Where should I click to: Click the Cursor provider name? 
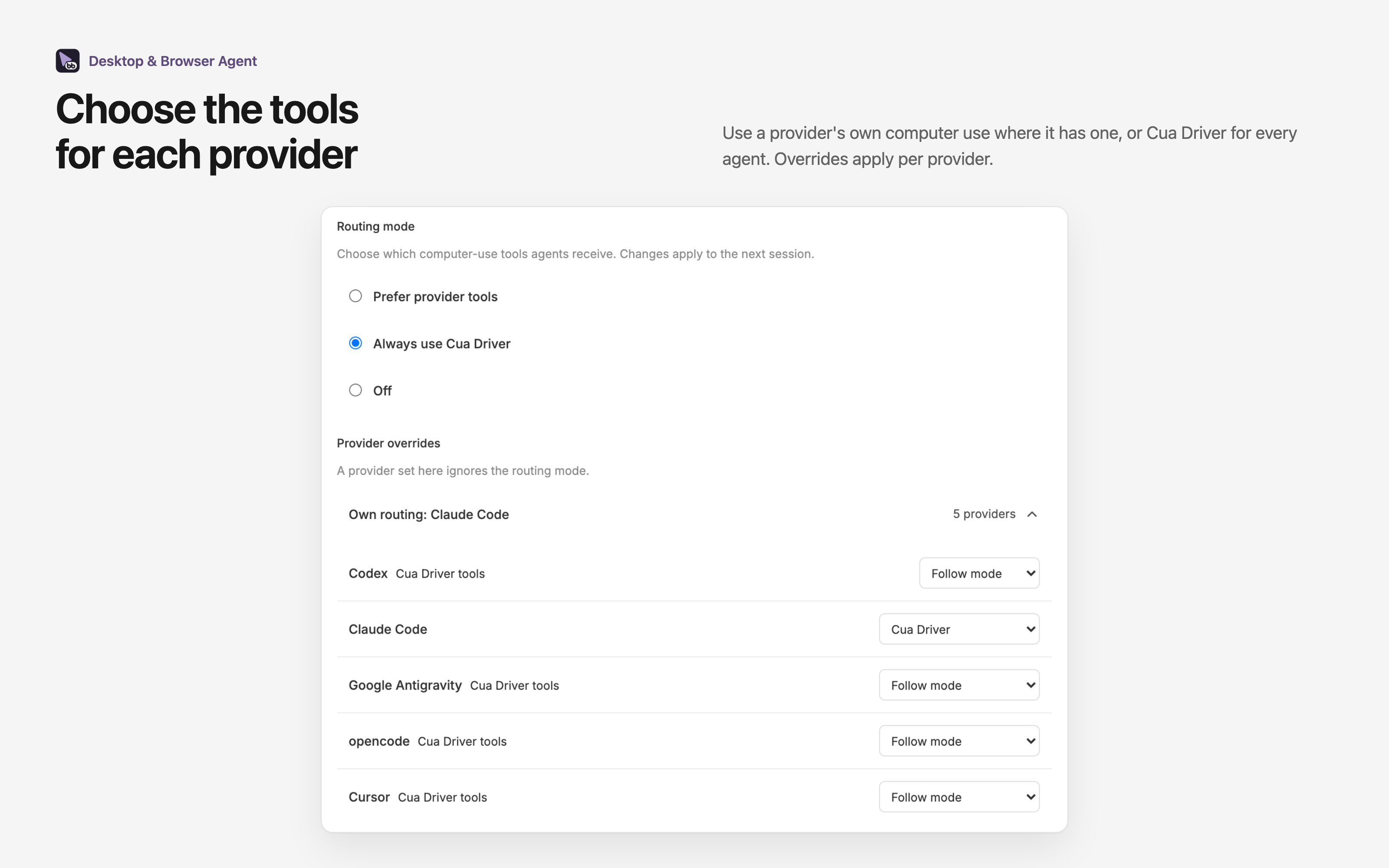[369, 797]
